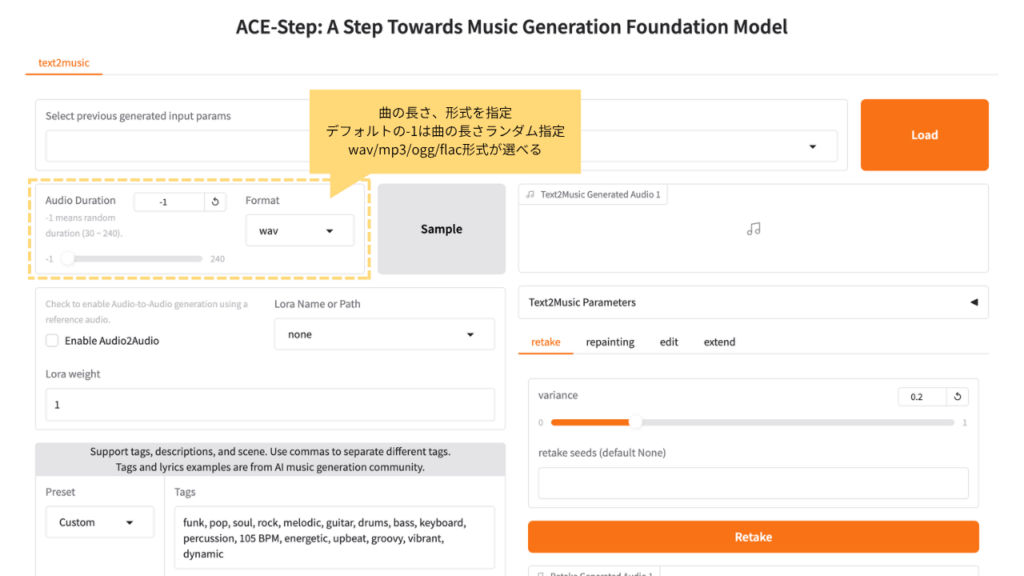The height and width of the screenshot is (576, 1024).
Task: Click the Sample button
Action: pos(441,229)
